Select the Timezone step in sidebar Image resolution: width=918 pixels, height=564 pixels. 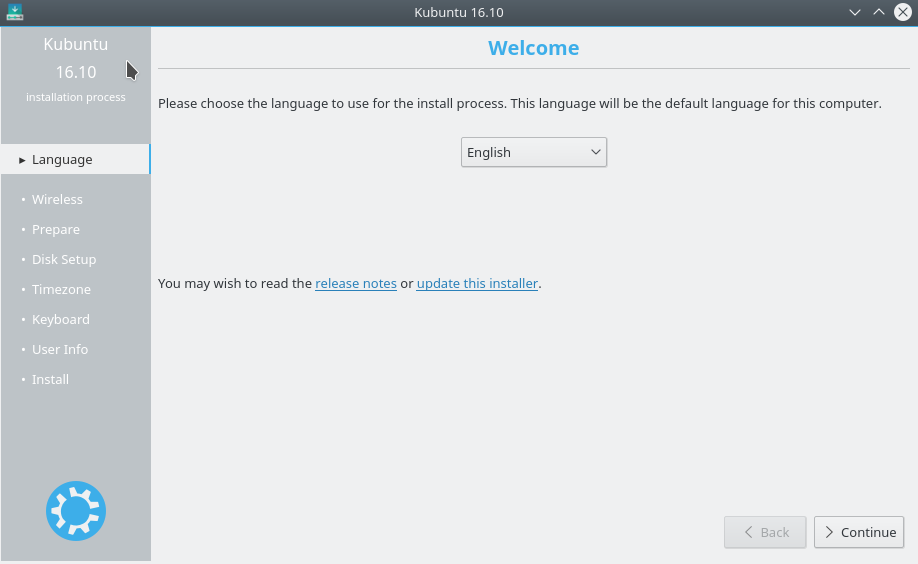point(61,289)
